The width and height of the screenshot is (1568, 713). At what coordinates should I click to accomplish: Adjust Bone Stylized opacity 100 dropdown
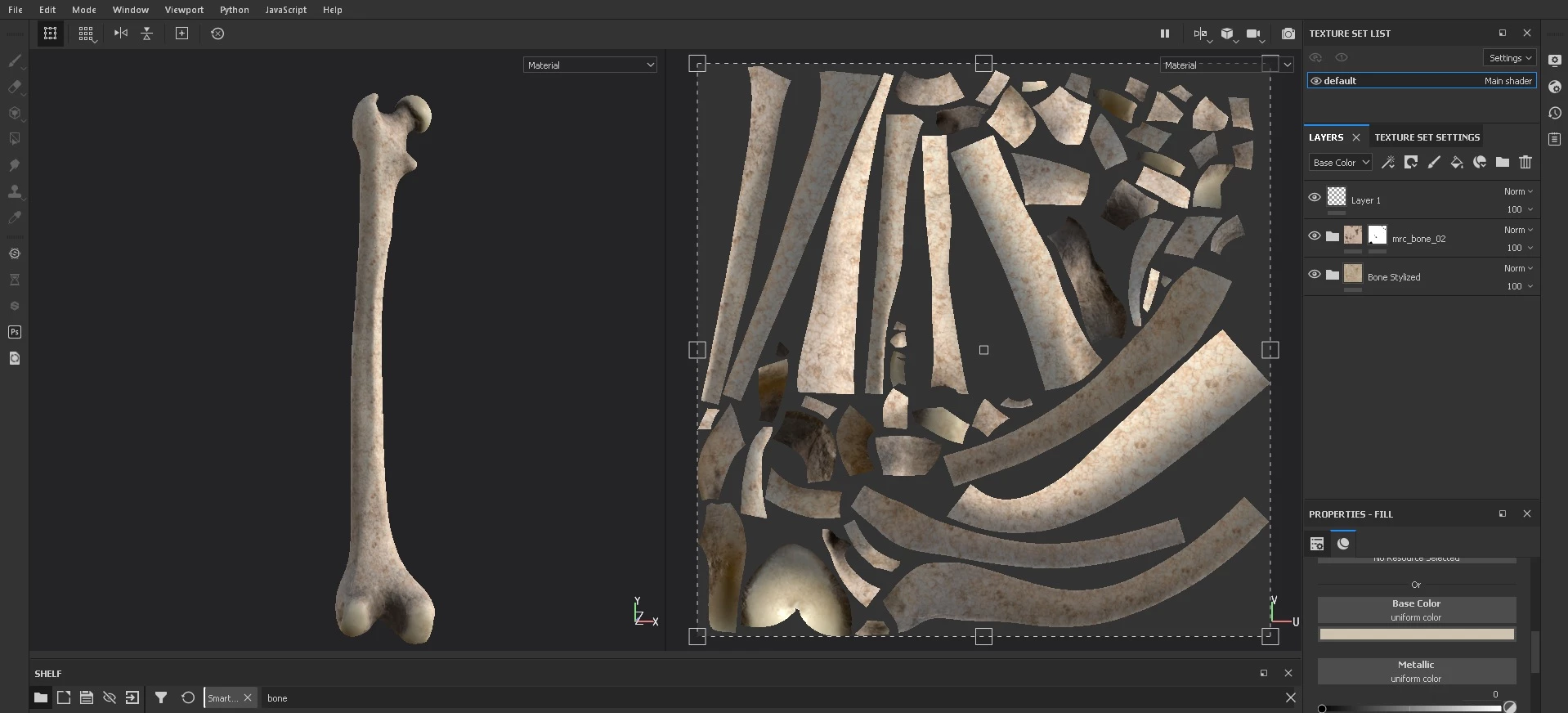point(1519,286)
